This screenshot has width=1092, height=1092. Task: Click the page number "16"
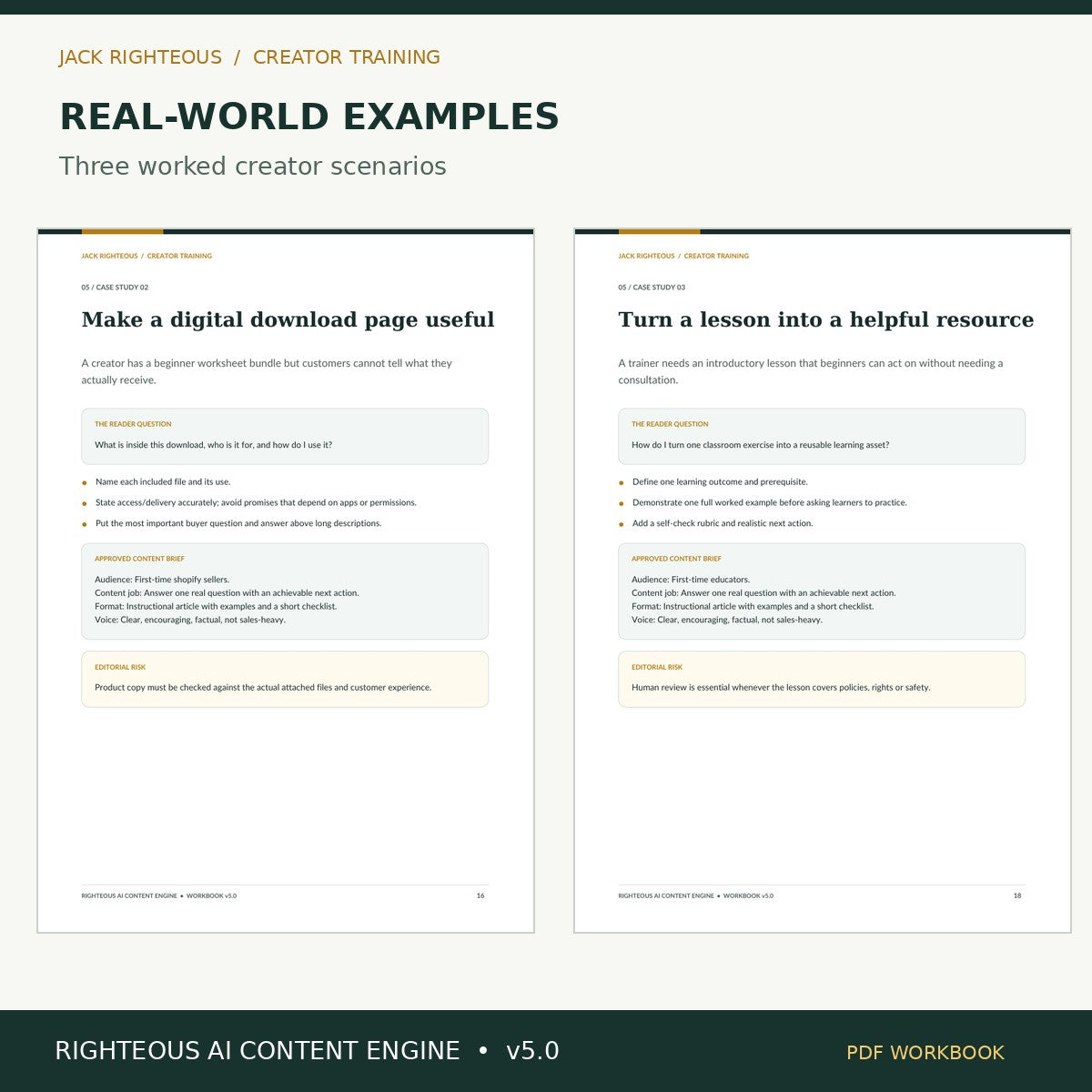point(480,895)
